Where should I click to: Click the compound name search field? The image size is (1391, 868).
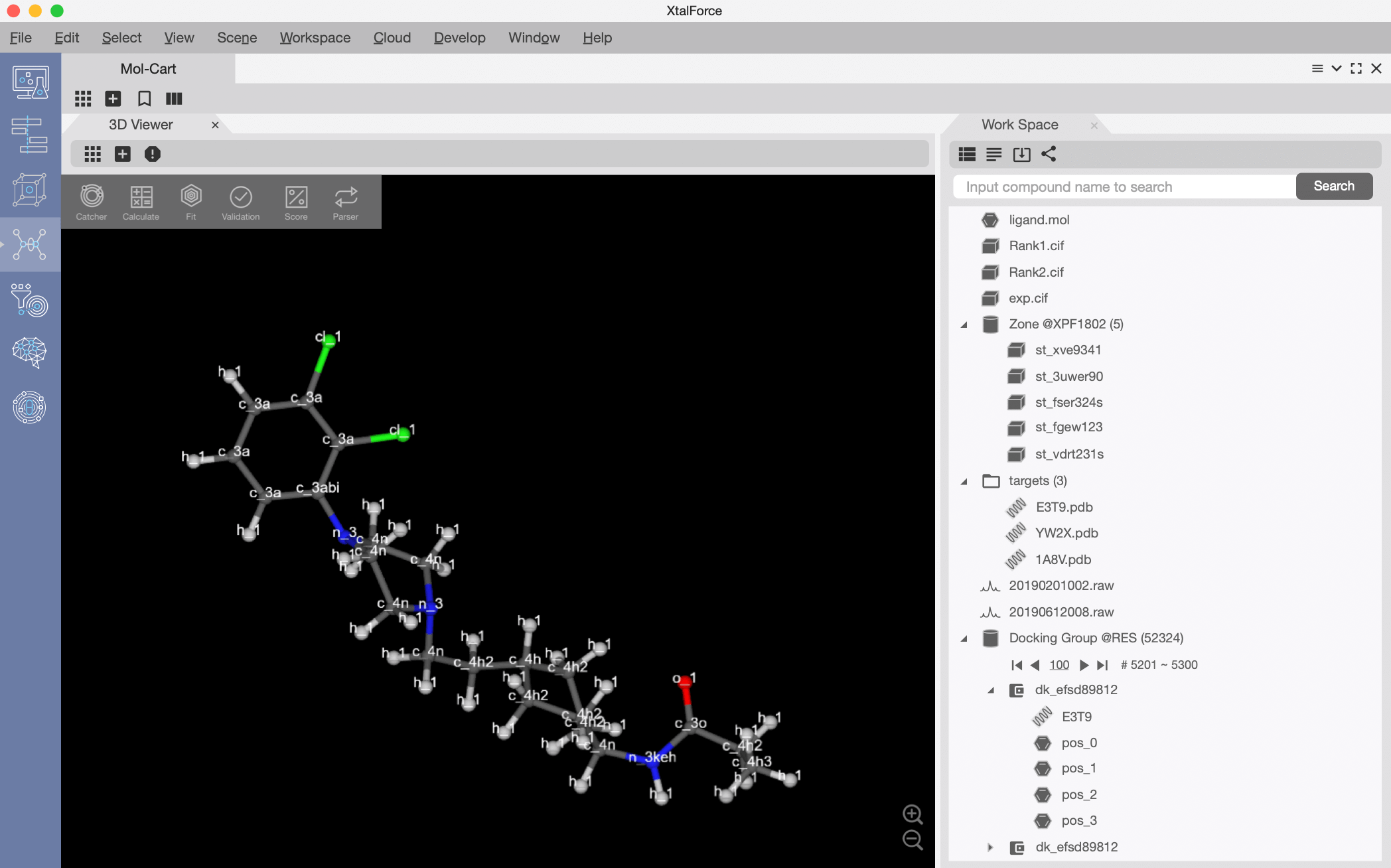(1122, 186)
